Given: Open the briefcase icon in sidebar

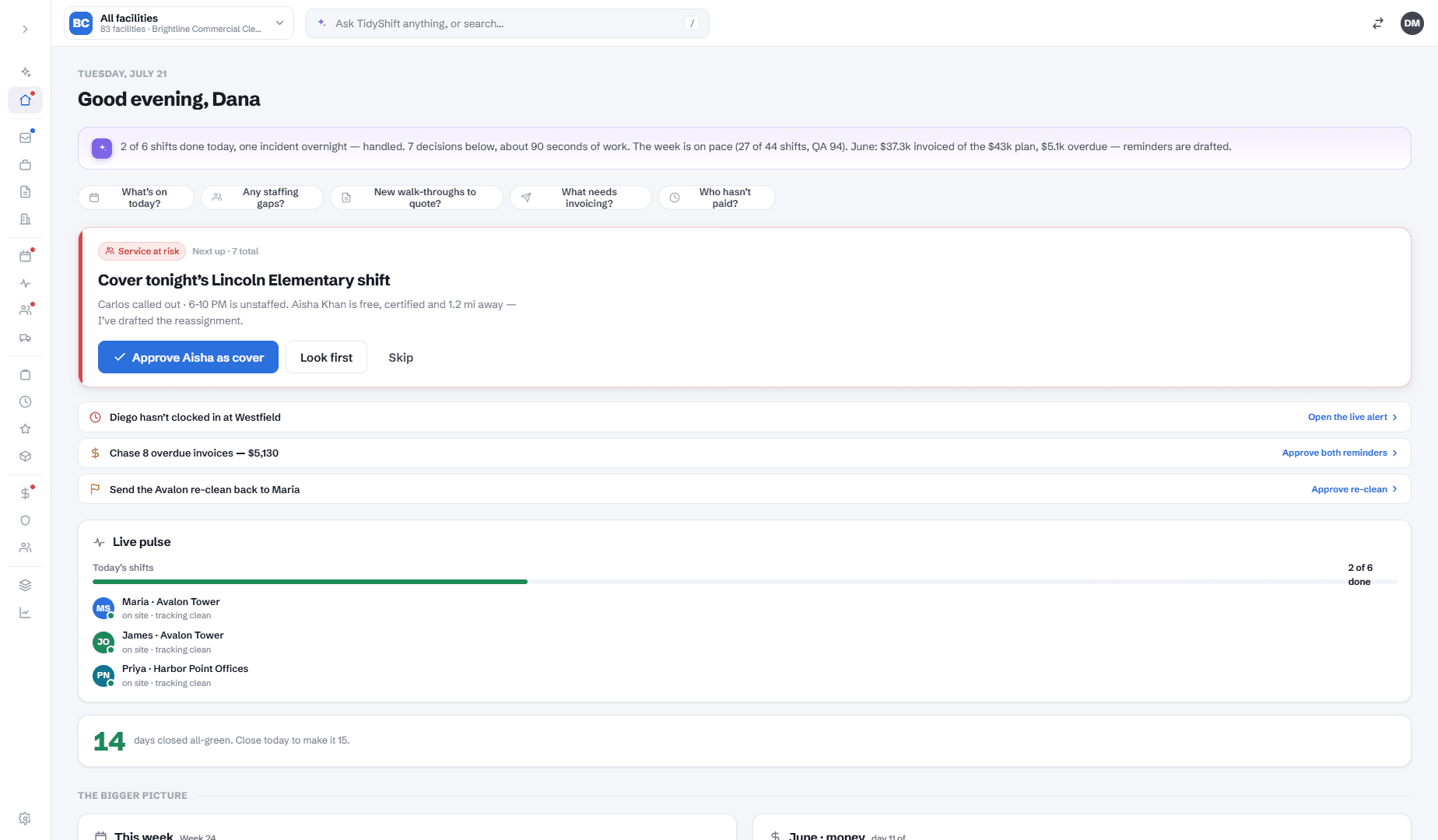Looking at the screenshot, I should [x=25, y=165].
